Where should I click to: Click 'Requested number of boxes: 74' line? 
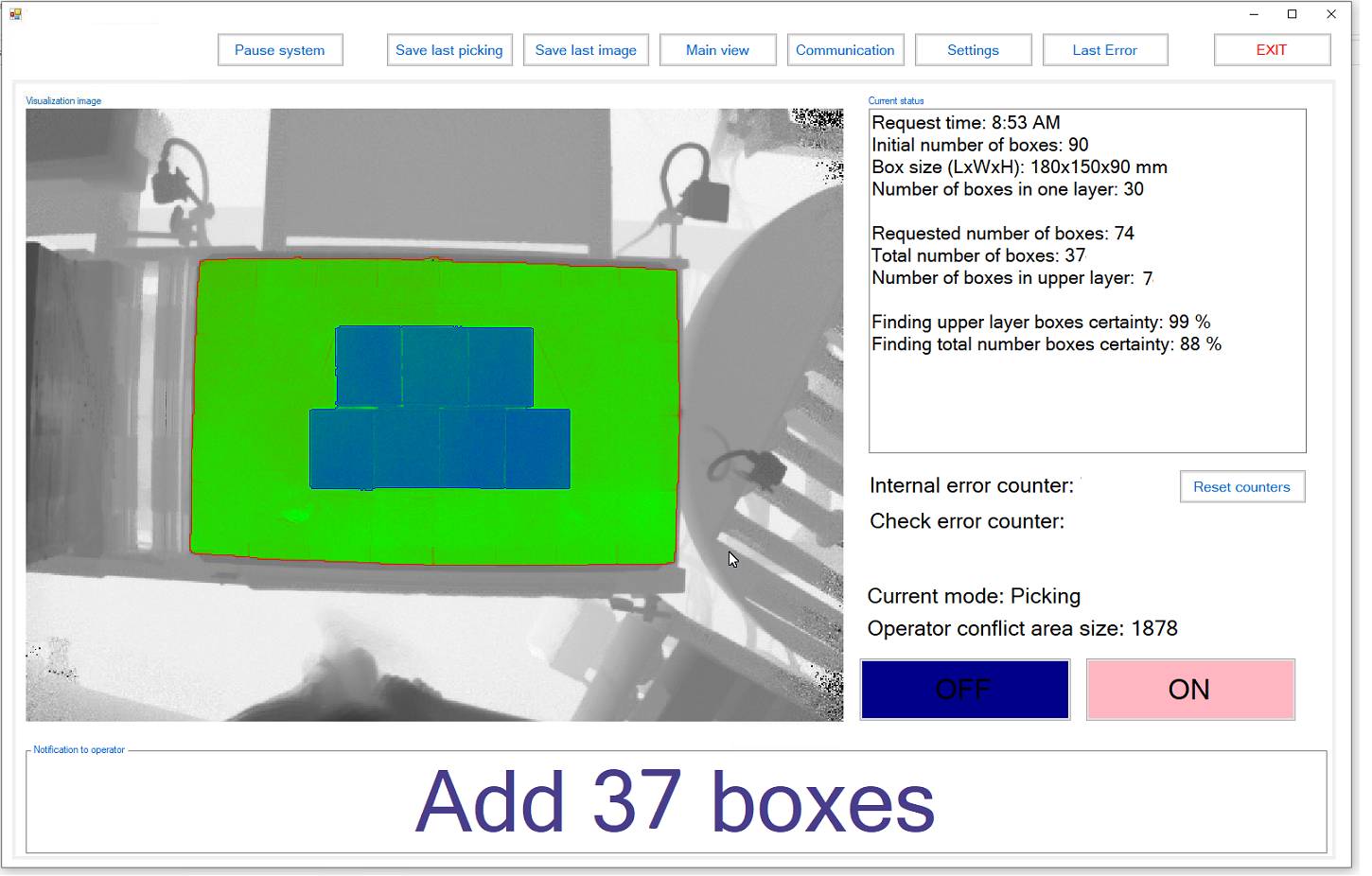[1002, 234]
